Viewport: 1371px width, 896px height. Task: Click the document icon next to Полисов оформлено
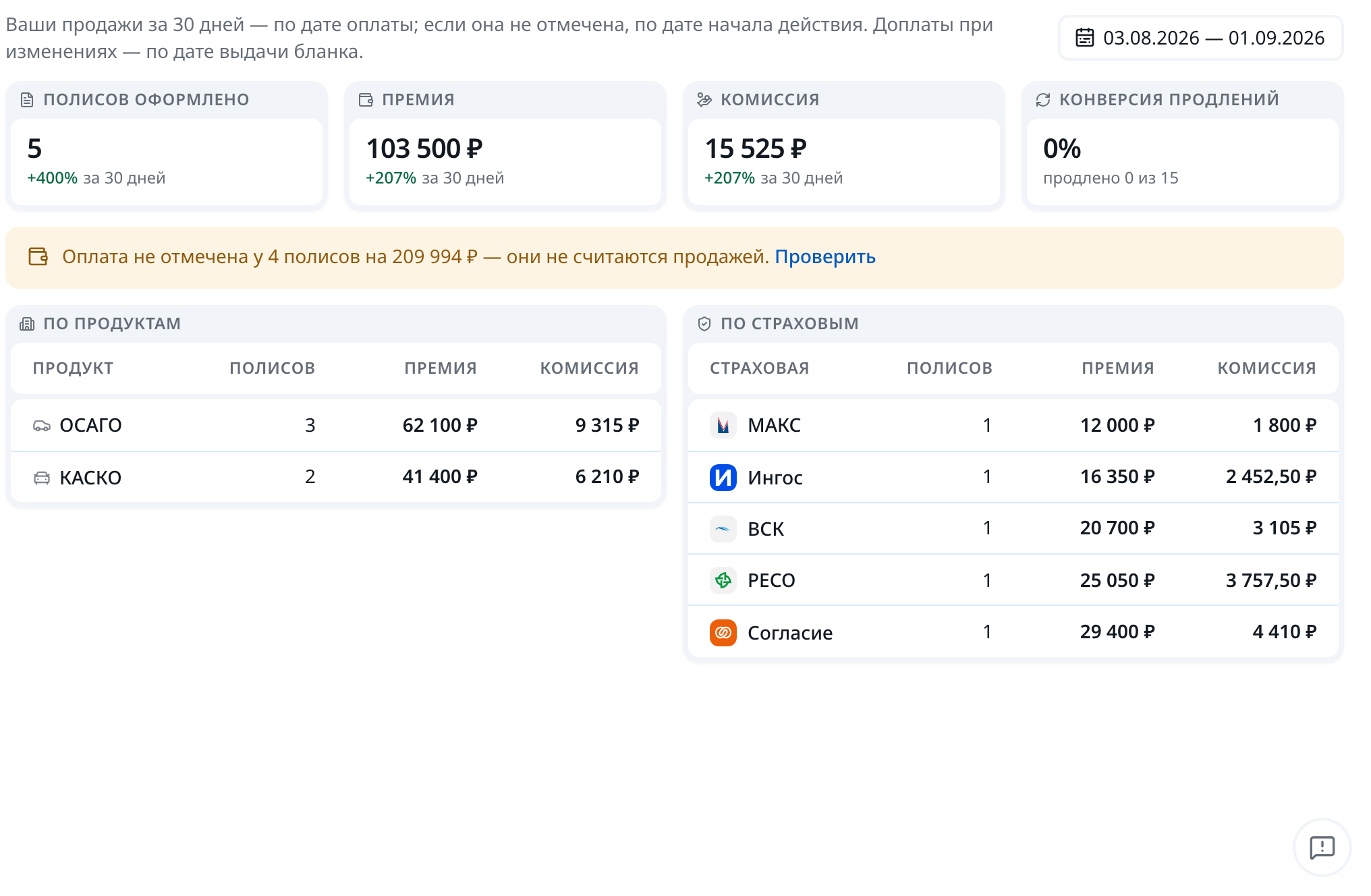27,100
